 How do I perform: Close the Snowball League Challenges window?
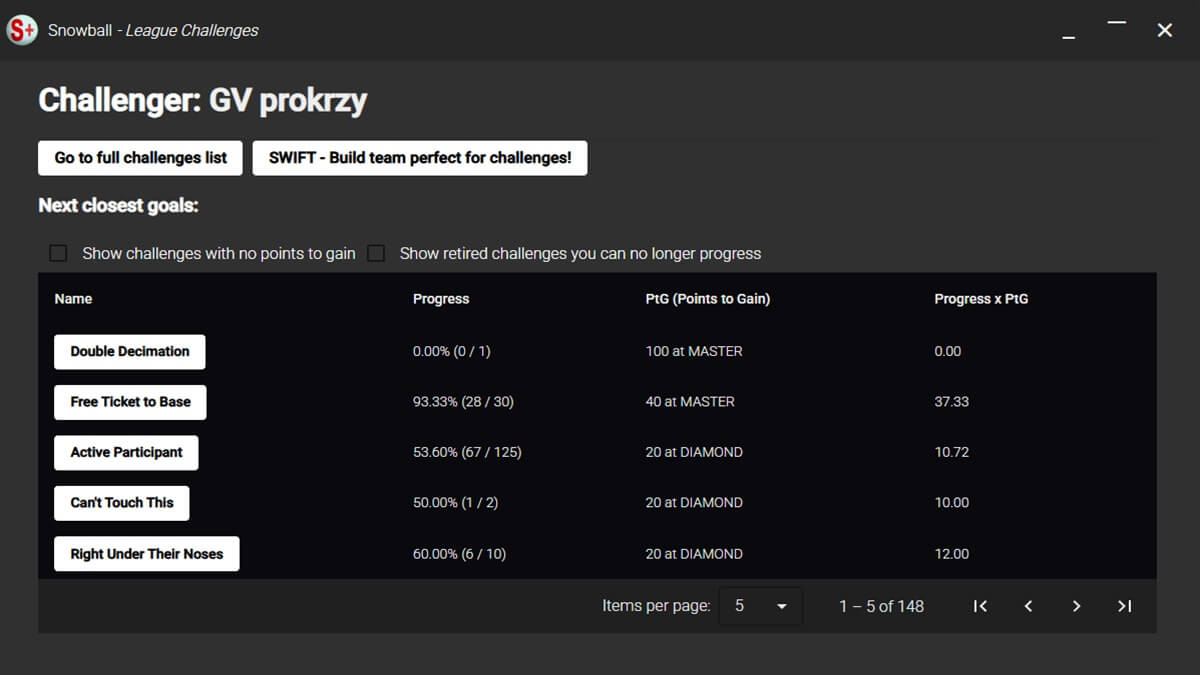click(1165, 31)
